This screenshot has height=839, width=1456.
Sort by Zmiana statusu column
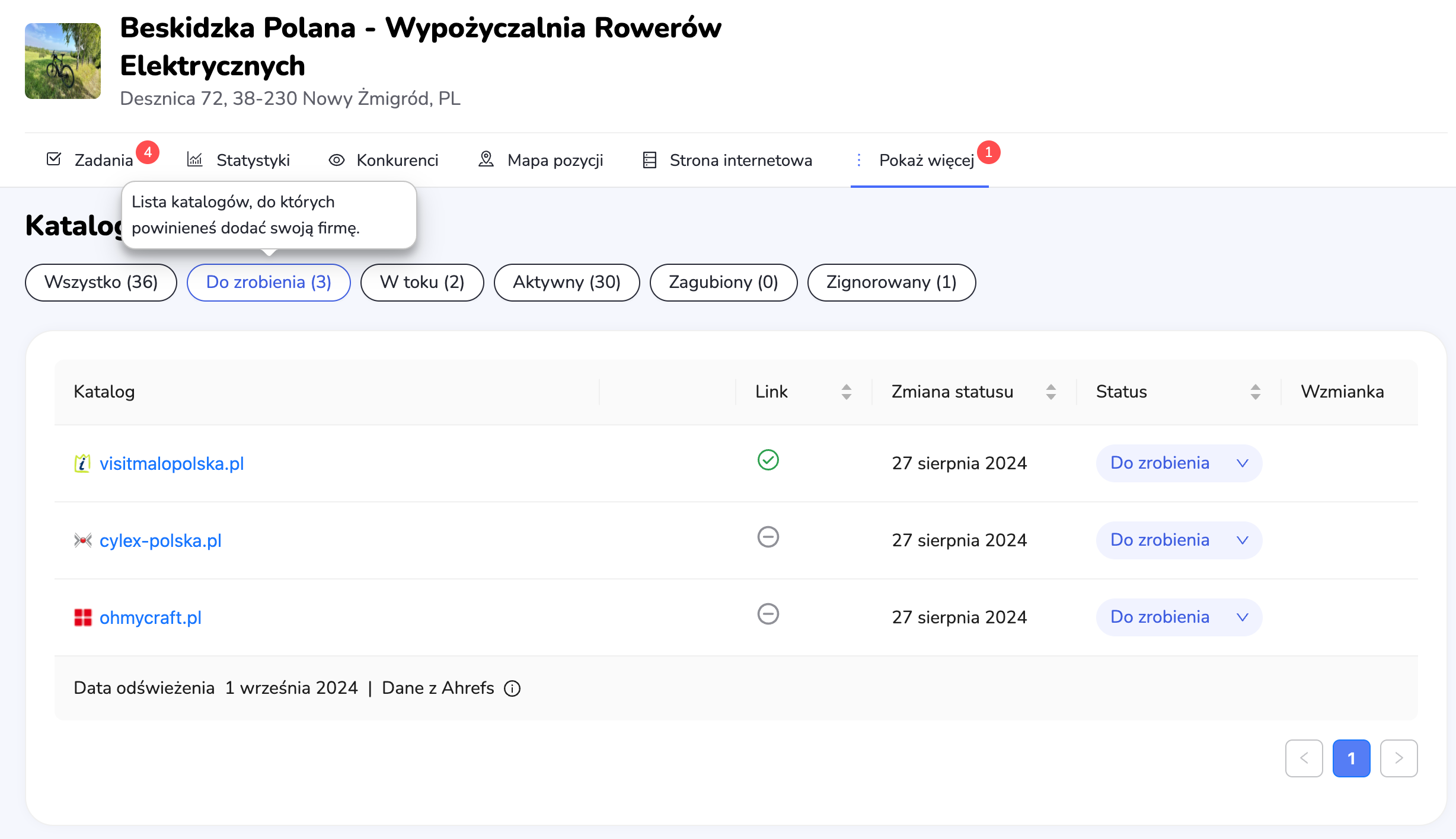[x=1051, y=392]
